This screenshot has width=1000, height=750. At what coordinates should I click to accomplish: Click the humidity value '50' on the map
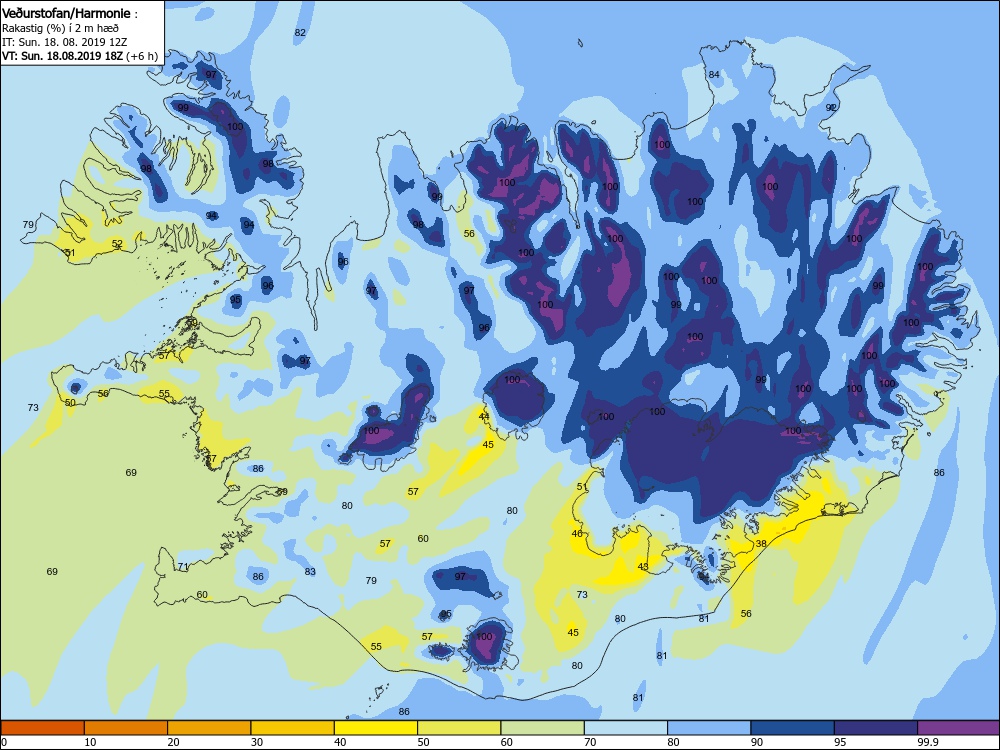70,402
